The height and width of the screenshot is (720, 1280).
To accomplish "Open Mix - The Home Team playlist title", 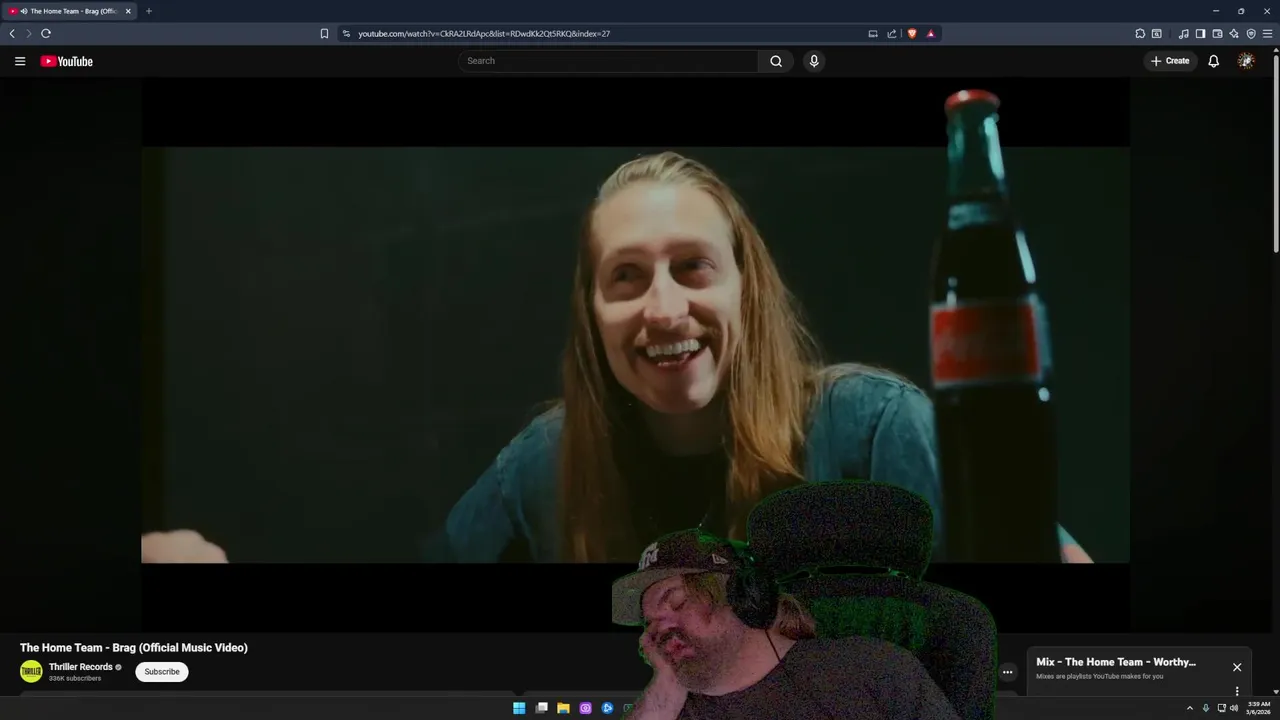I will click(1116, 662).
